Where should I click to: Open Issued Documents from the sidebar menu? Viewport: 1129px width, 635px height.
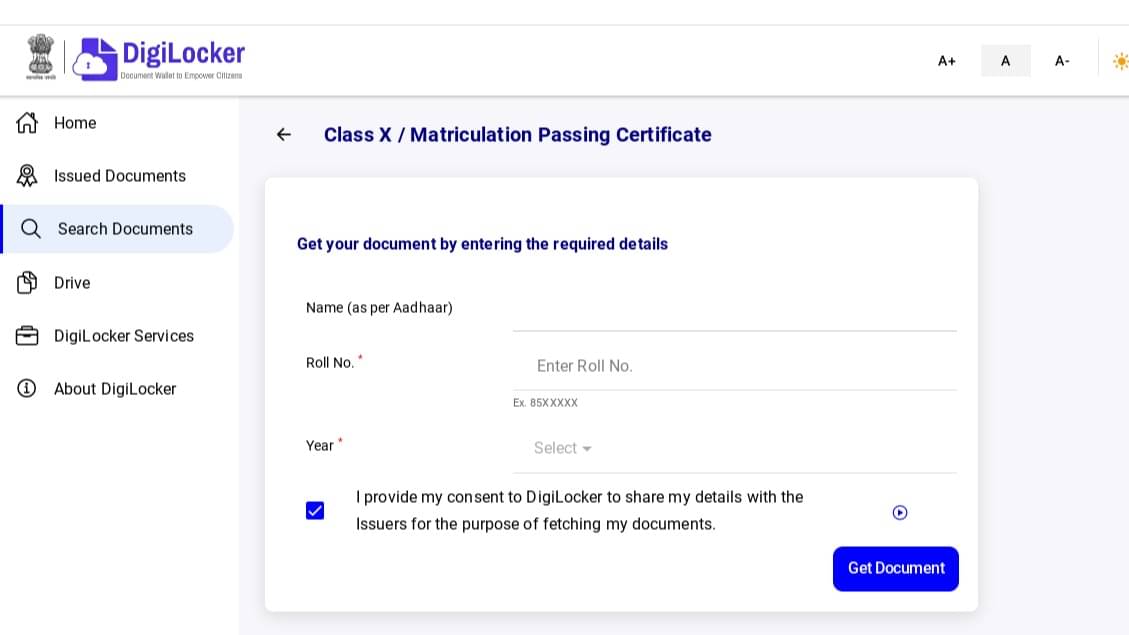(119, 175)
